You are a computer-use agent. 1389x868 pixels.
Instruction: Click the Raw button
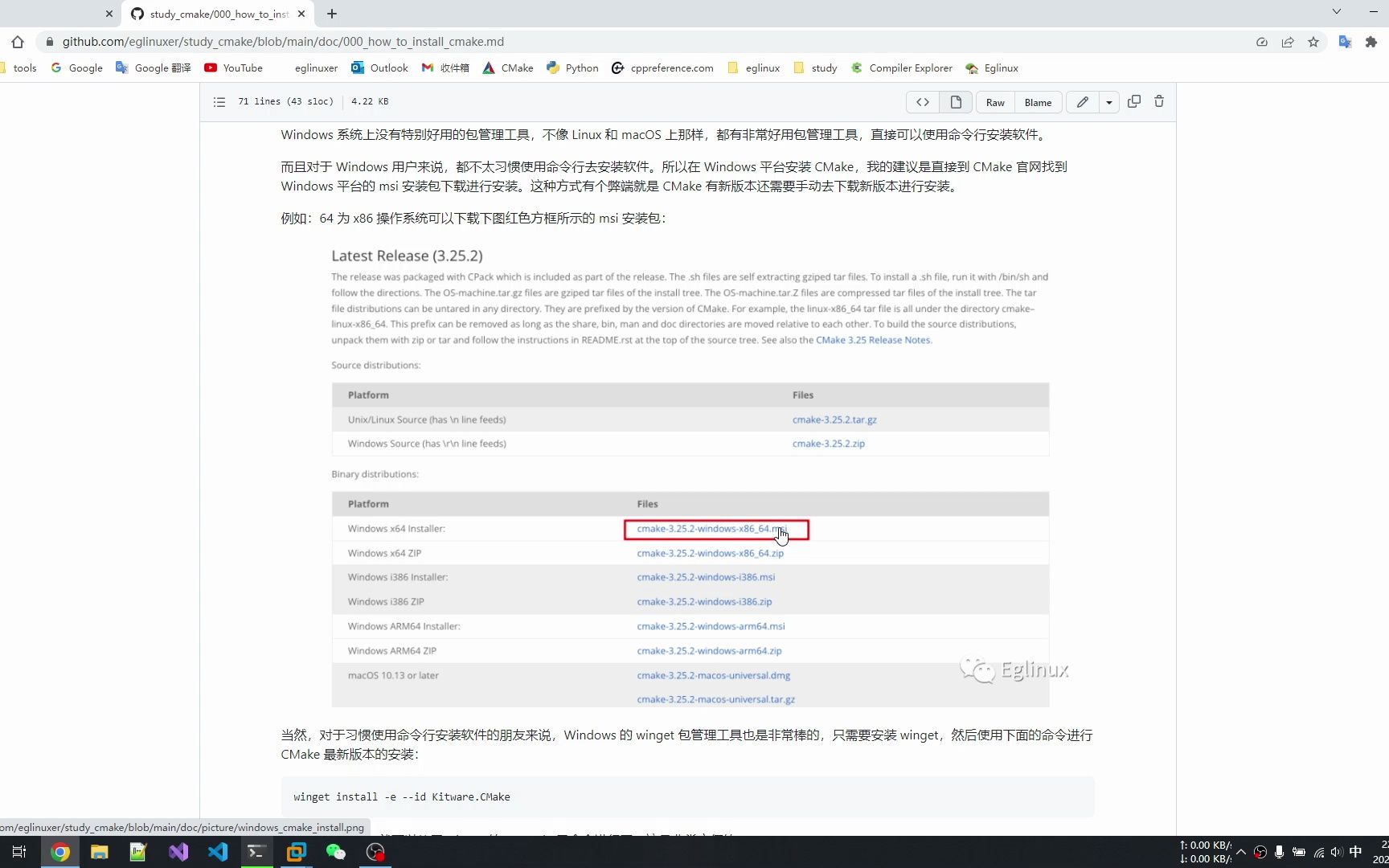click(x=995, y=102)
